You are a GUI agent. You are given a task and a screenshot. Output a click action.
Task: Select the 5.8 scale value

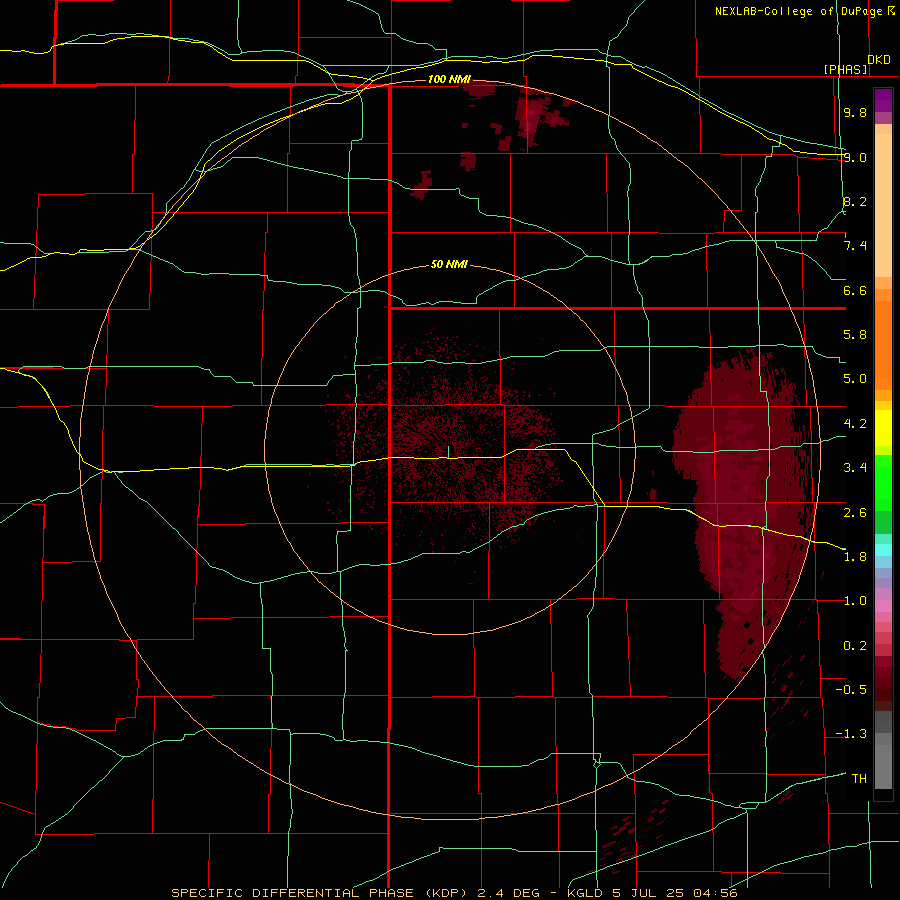pyautogui.click(x=855, y=335)
